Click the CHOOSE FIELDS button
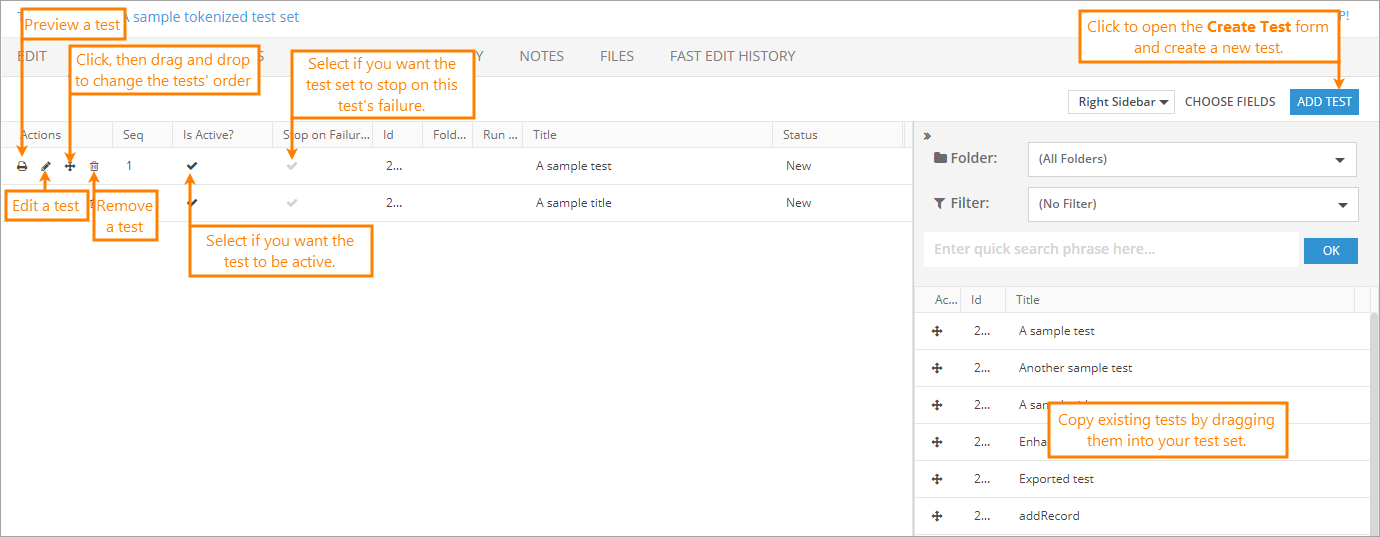Viewport: 1380px width, 537px height. (x=1230, y=102)
